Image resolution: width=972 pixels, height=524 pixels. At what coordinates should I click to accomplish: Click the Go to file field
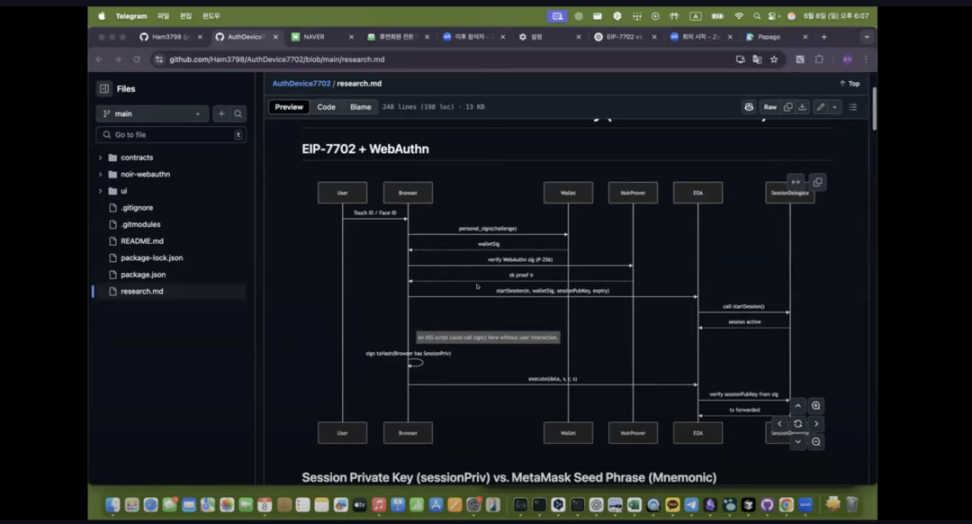pyautogui.click(x=171, y=135)
